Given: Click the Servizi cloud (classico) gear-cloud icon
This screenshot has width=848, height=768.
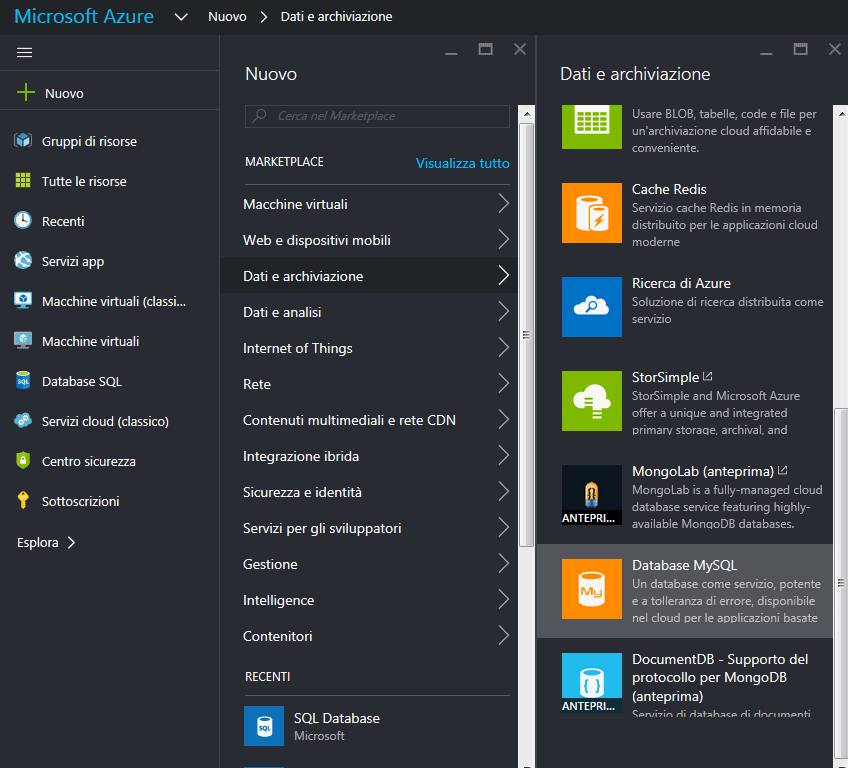Looking at the screenshot, I should [23, 421].
